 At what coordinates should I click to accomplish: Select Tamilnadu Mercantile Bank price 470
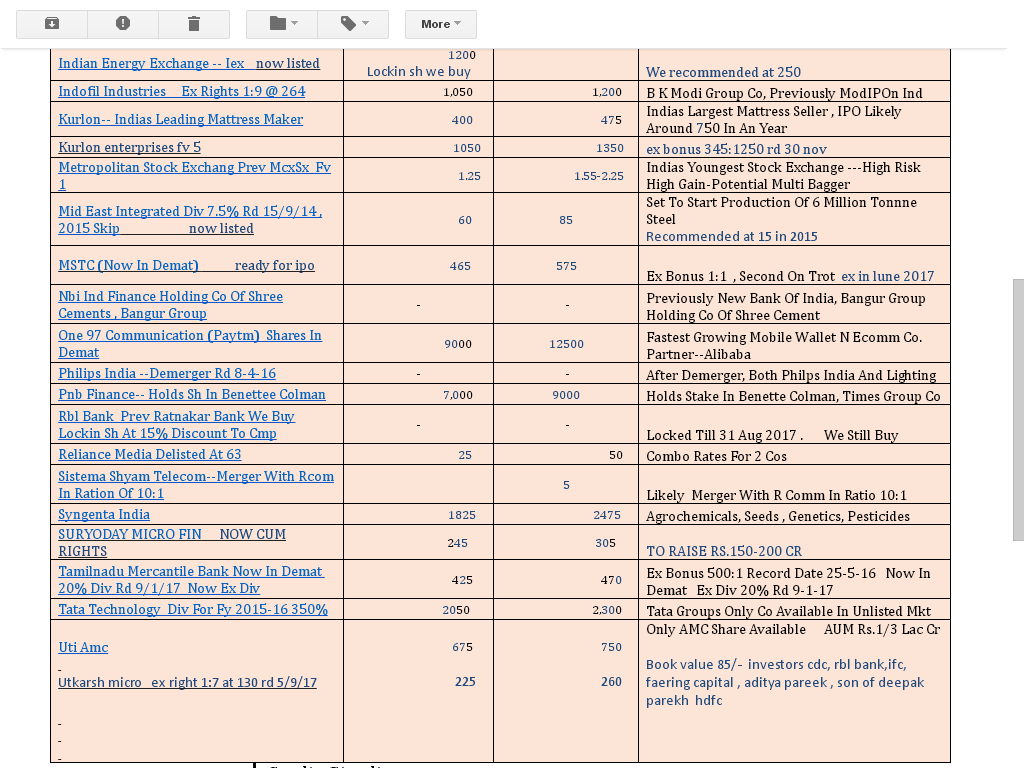coord(611,580)
